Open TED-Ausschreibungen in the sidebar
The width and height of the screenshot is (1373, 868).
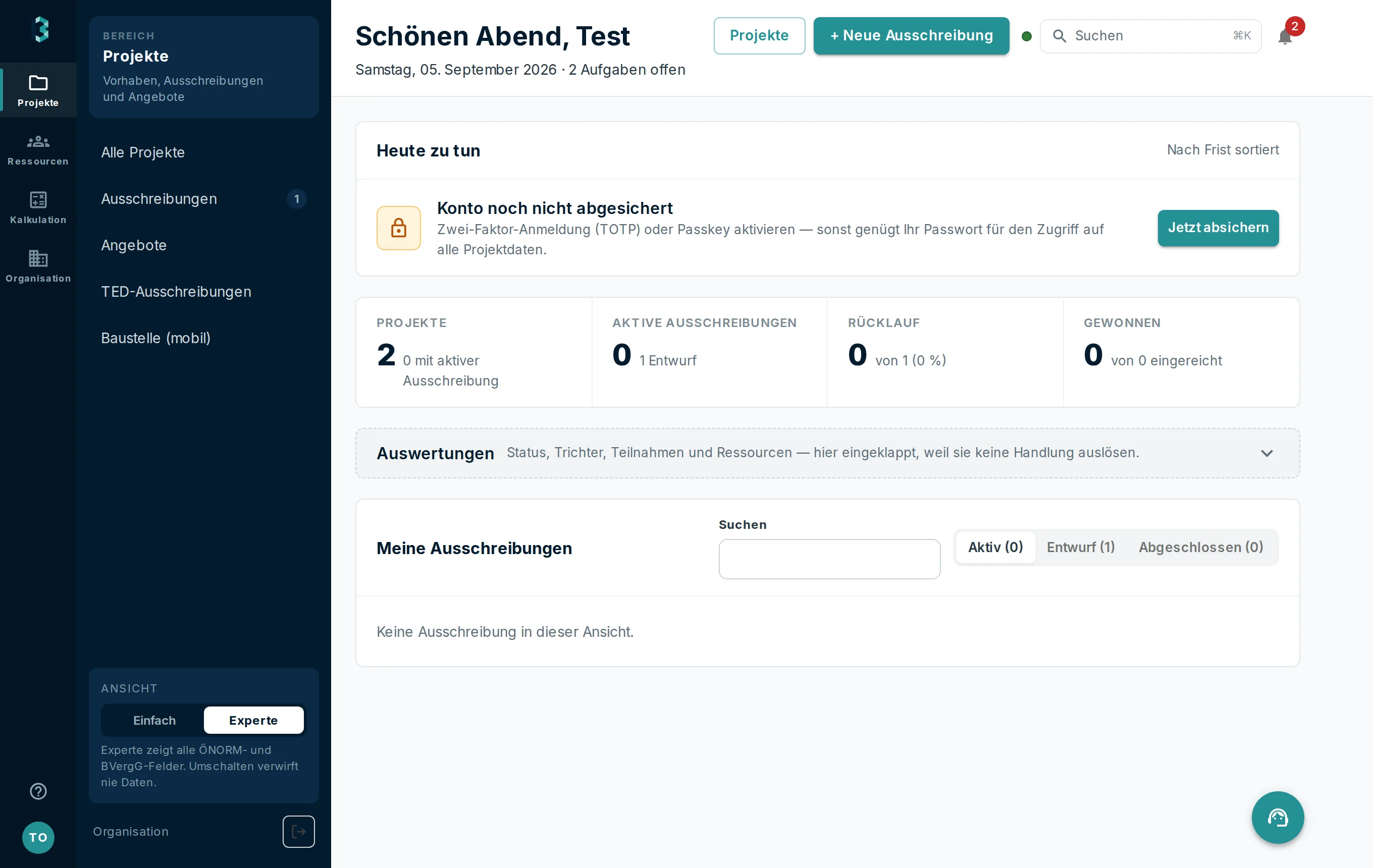(203, 292)
